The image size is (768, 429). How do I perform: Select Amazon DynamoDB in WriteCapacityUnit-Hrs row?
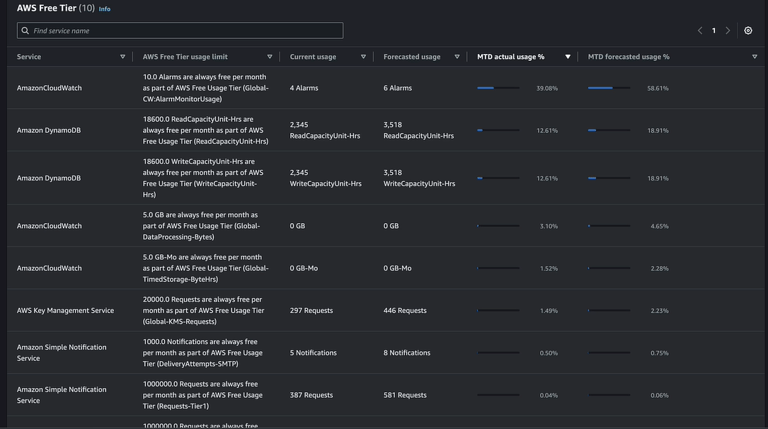coord(48,178)
